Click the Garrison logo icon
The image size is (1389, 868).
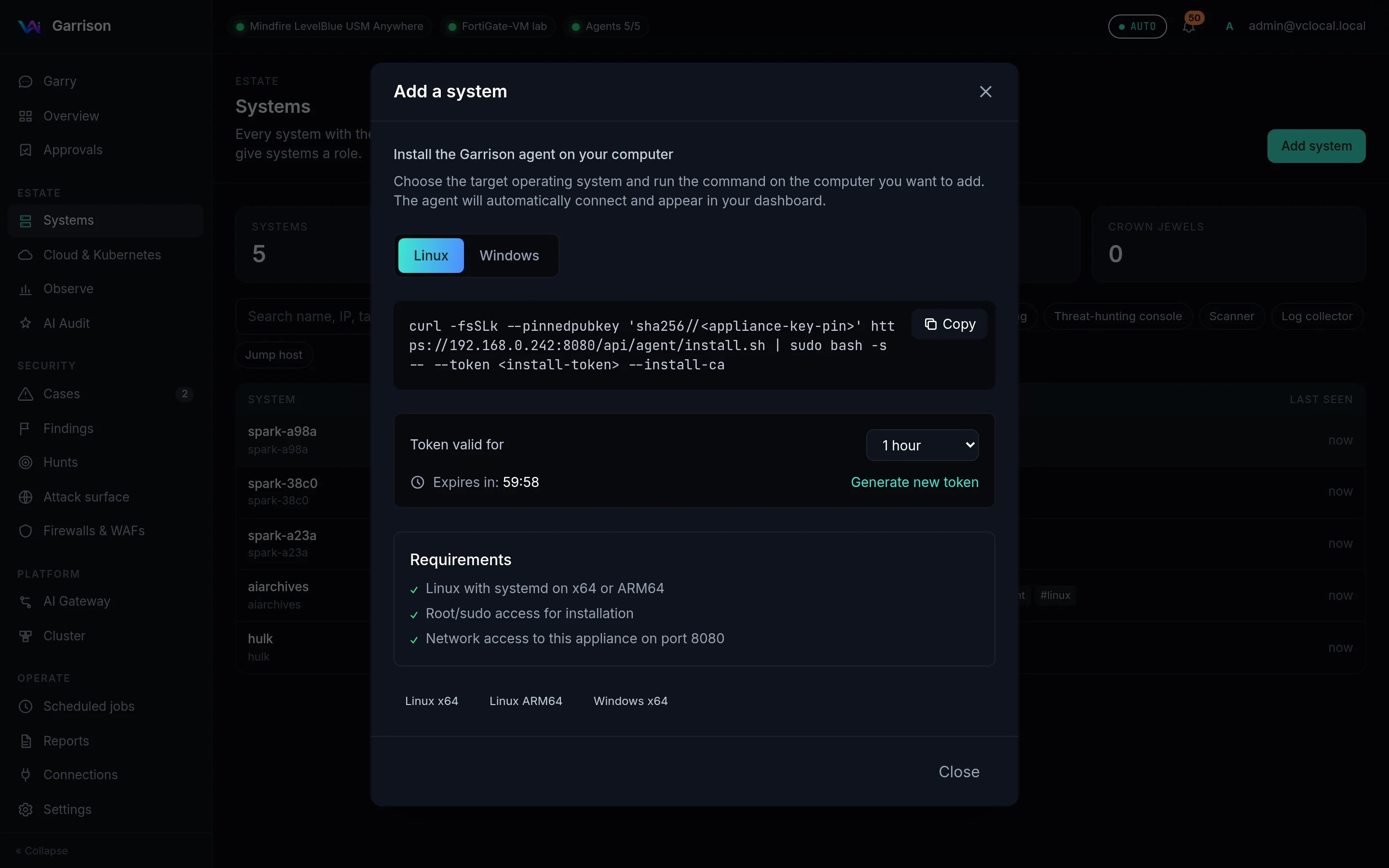pos(29,27)
